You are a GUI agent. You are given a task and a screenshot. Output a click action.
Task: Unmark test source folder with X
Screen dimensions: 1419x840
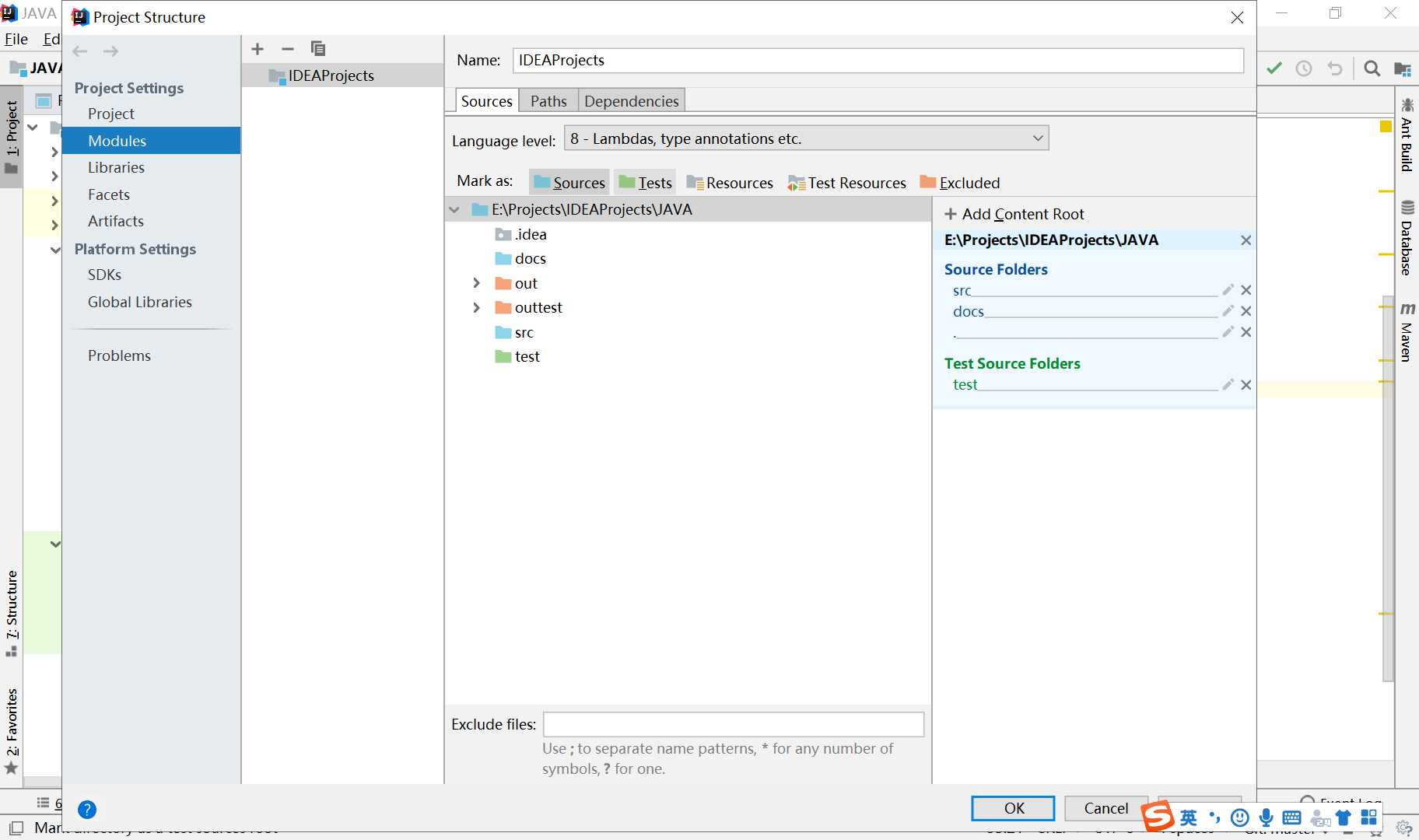pos(1246,385)
